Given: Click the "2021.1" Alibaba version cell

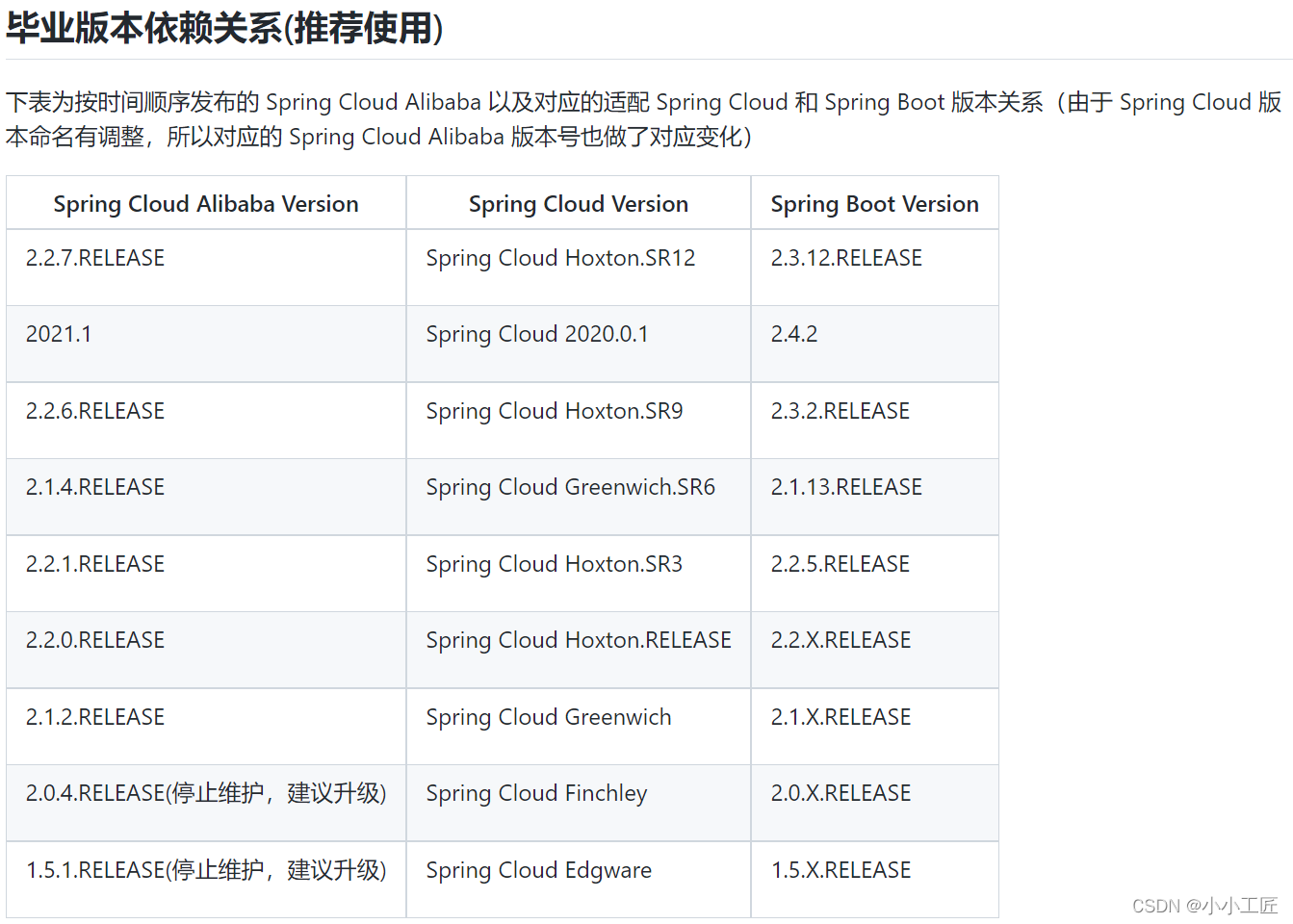Looking at the screenshot, I should 206,344.
